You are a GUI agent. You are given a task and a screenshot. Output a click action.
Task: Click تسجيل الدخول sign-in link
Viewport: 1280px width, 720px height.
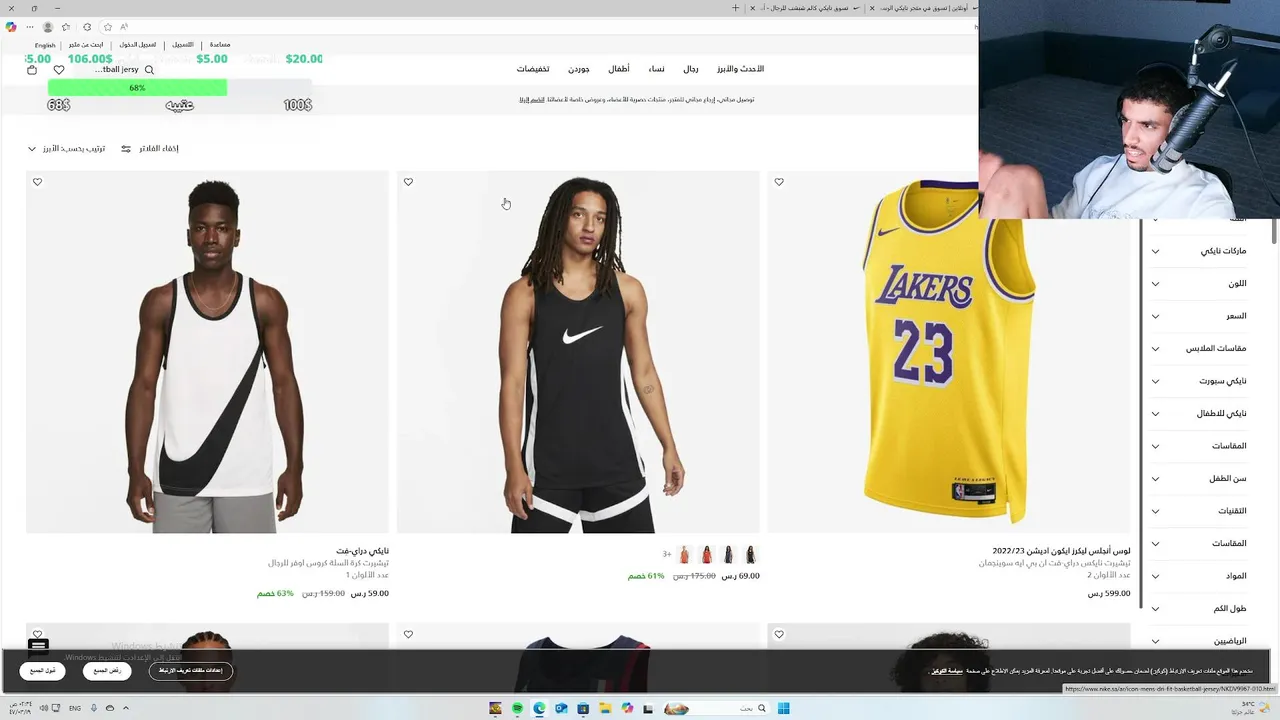click(x=138, y=45)
